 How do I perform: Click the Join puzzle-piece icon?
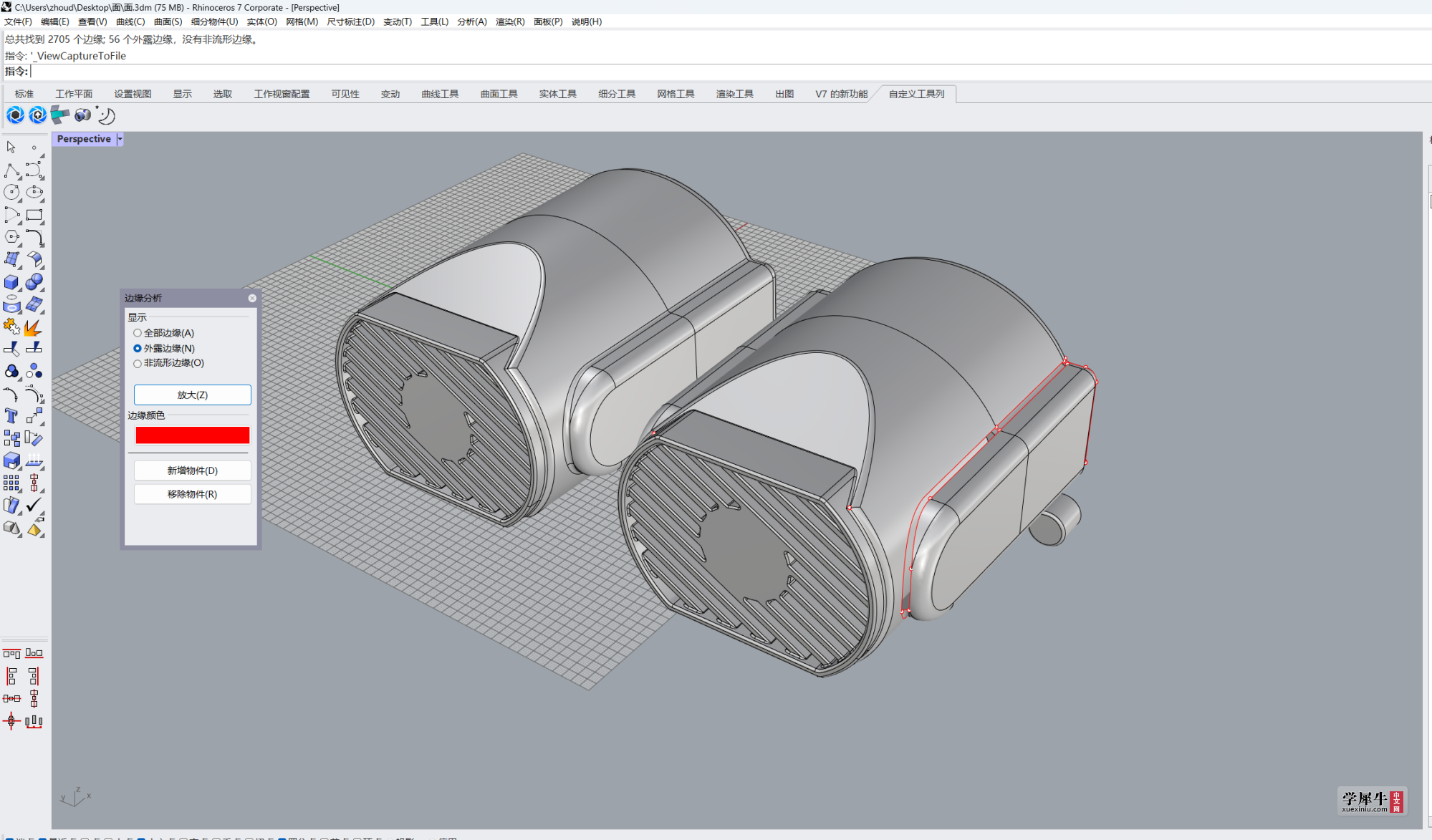[x=11, y=327]
